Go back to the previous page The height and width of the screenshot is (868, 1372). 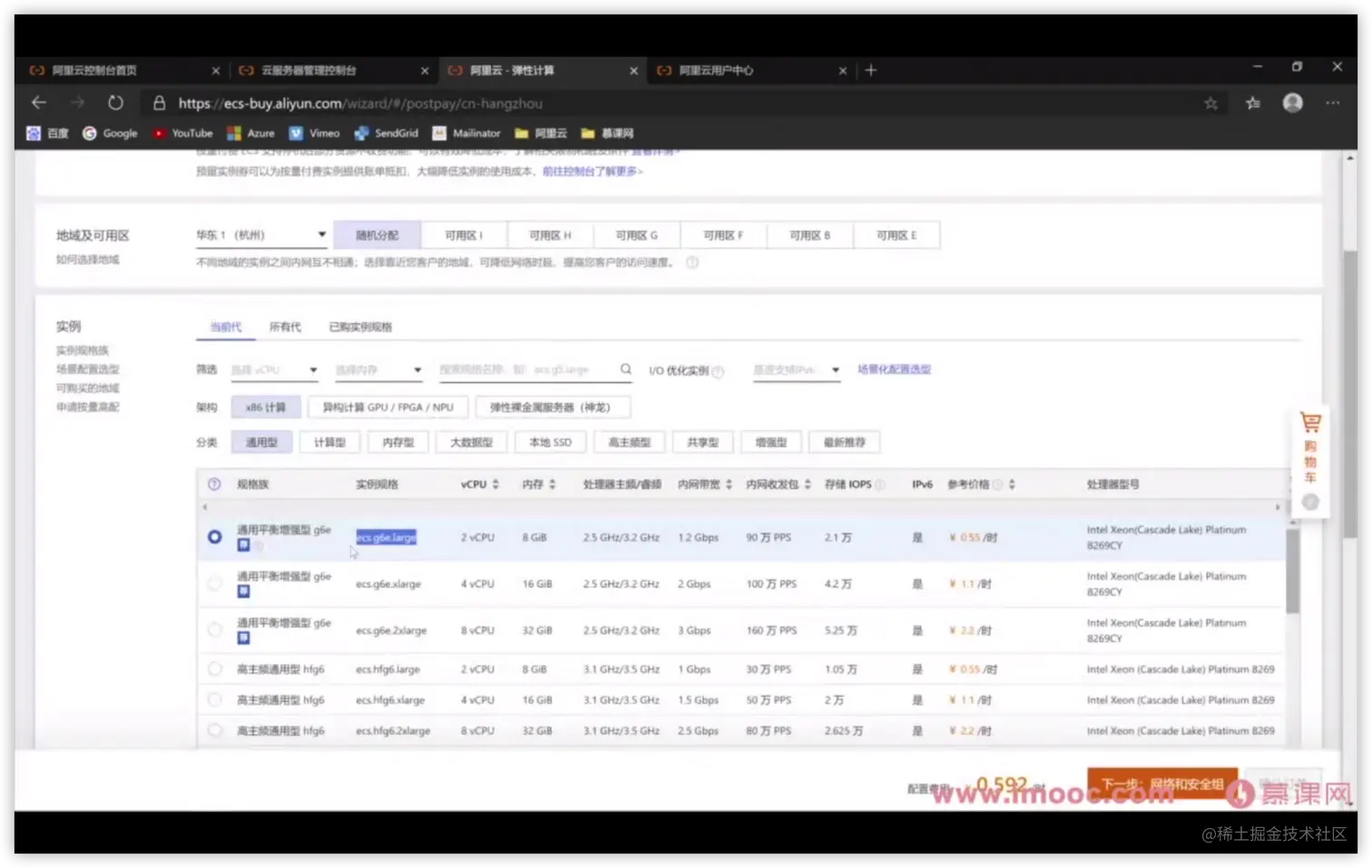click(39, 102)
